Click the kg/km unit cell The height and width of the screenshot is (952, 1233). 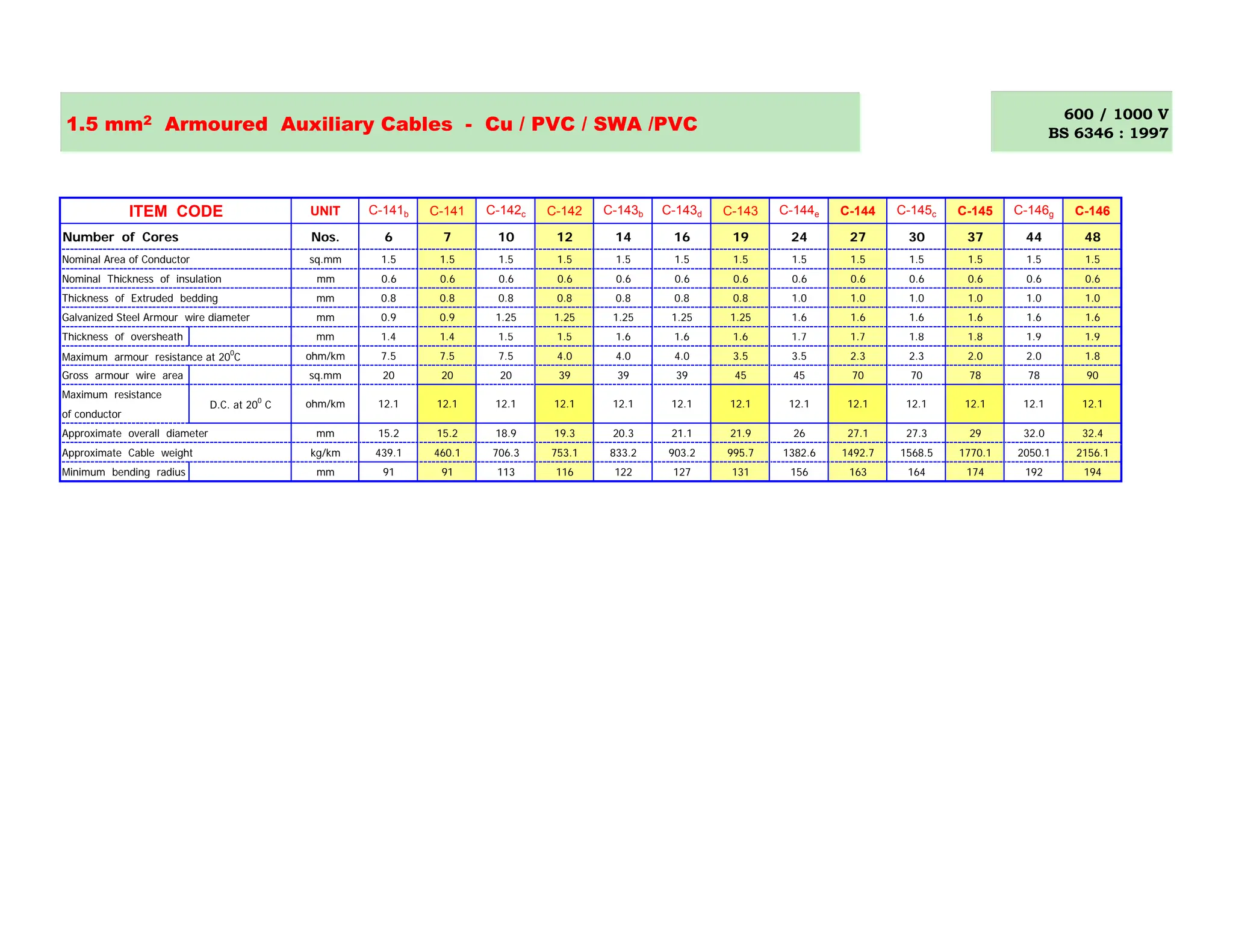click(x=325, y=453)
